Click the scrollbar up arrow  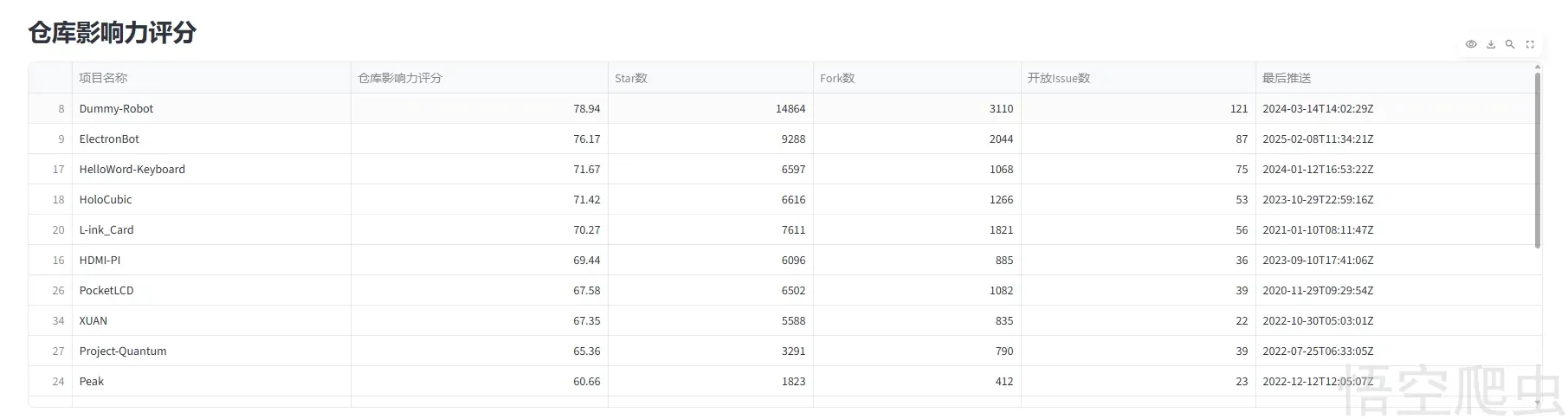(1537, 67)
